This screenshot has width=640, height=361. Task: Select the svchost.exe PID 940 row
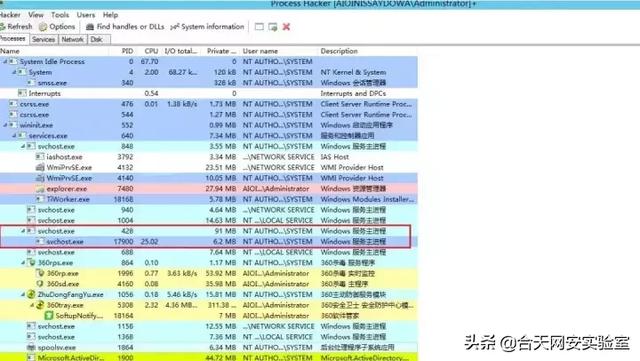(209, 210)
